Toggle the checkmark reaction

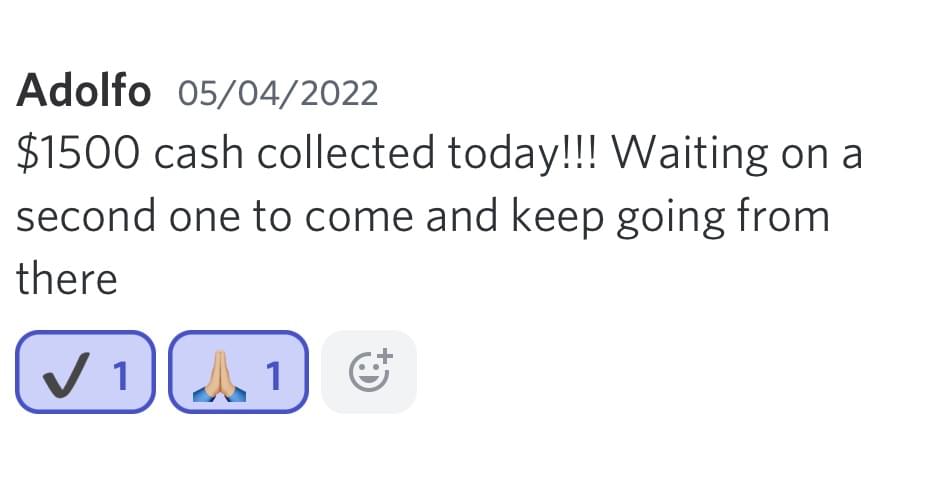(85, 372)
